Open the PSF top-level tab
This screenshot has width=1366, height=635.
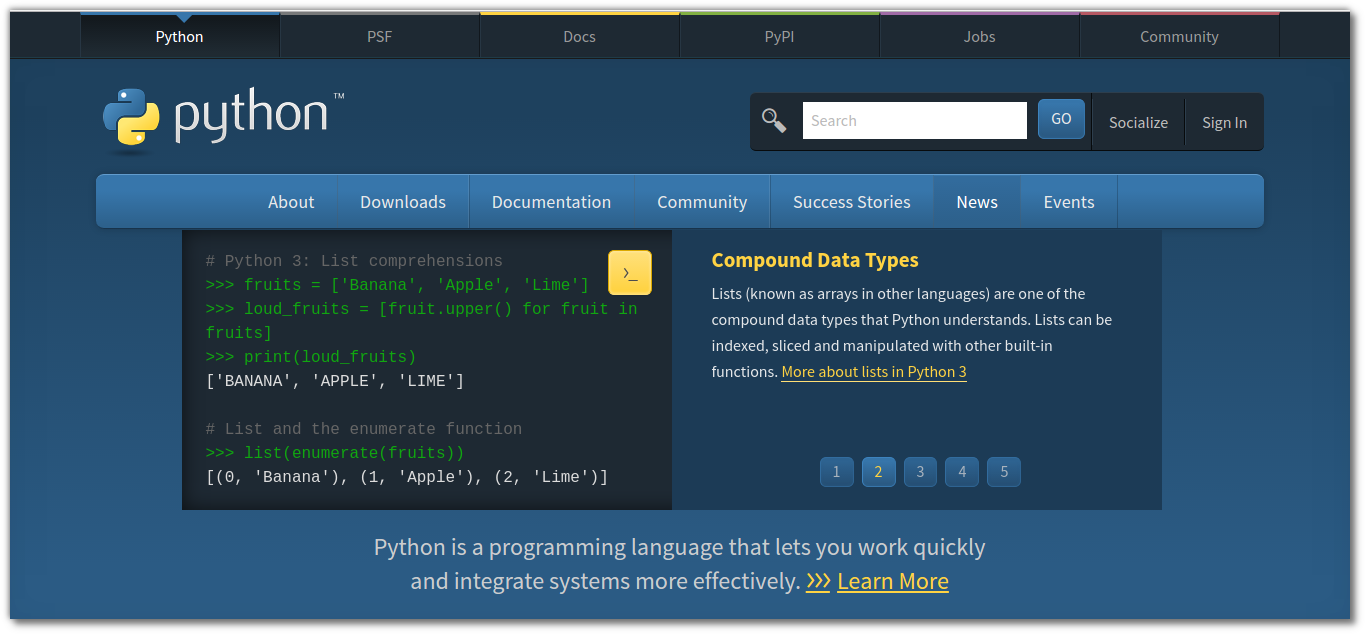380,36
